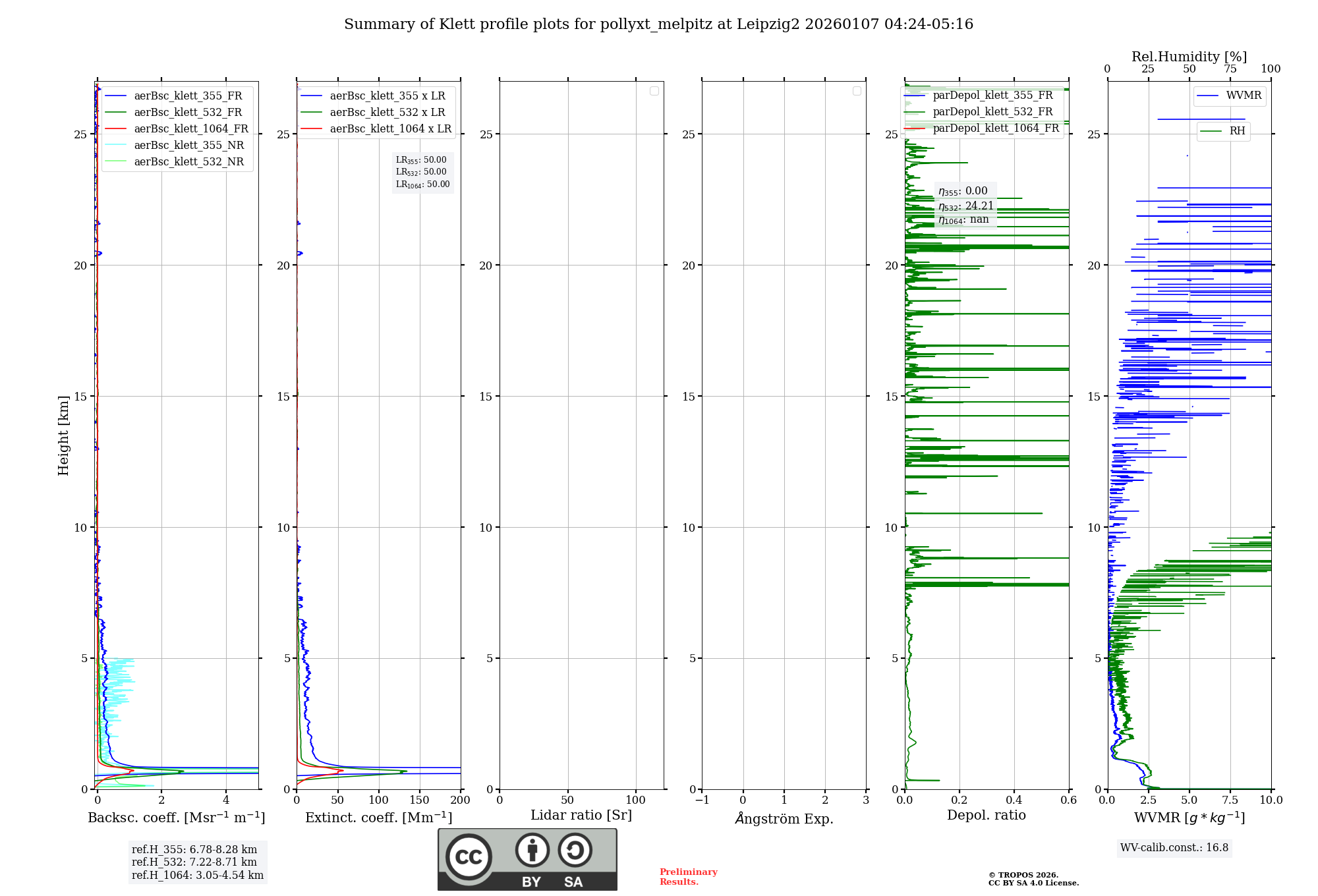Click the reference height ref.H_355 annotation
This screenshot has height=896, width=1318.
click(194, 850)
